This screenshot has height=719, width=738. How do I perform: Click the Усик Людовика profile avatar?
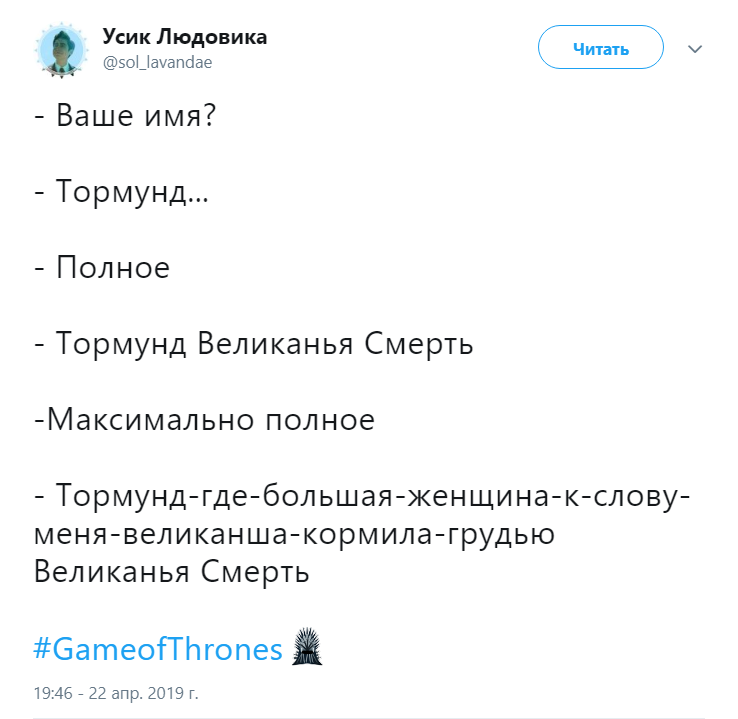click(62, 49)
